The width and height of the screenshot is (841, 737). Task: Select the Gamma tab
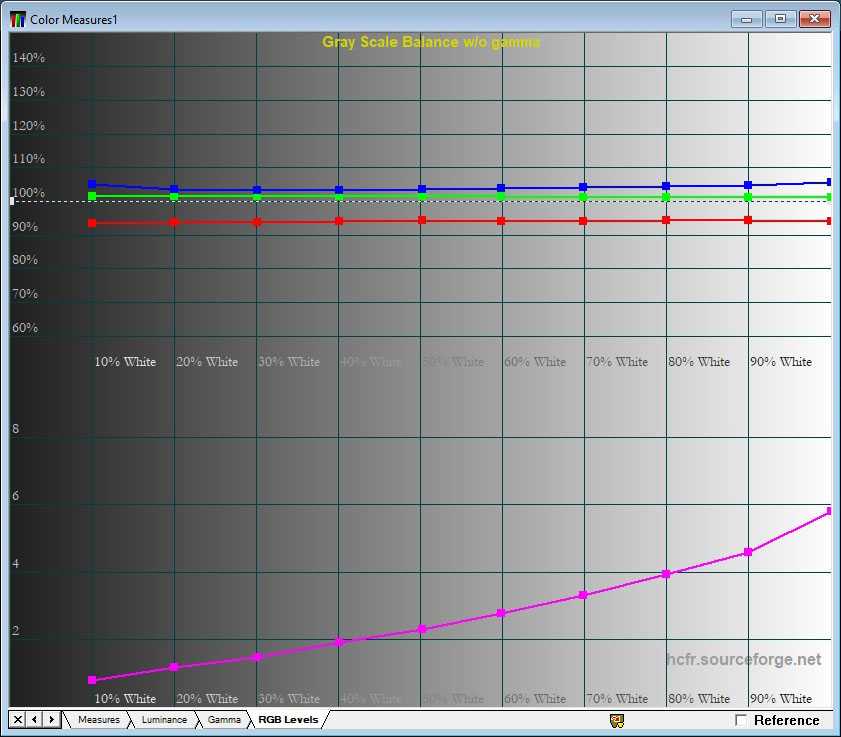tap(224, 720)
